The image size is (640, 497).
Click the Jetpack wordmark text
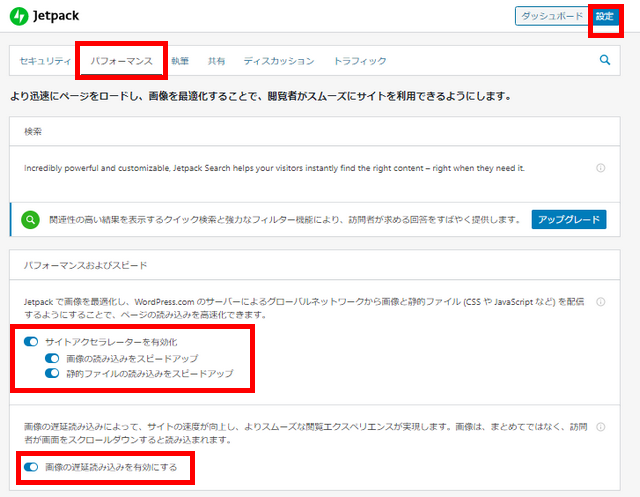coord(56,16)
